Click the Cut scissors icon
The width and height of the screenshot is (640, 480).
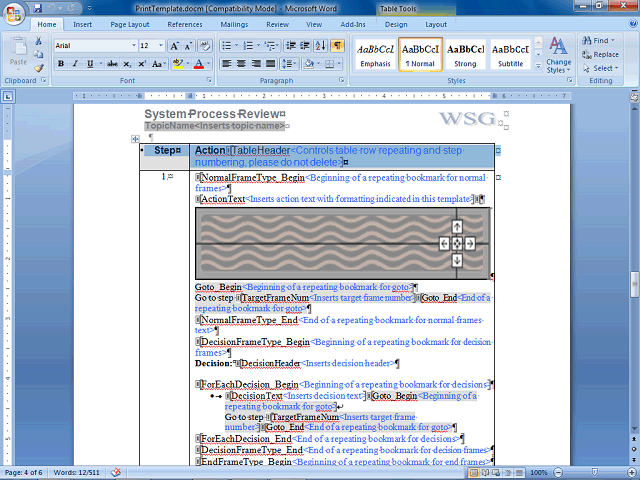point(38,41)
